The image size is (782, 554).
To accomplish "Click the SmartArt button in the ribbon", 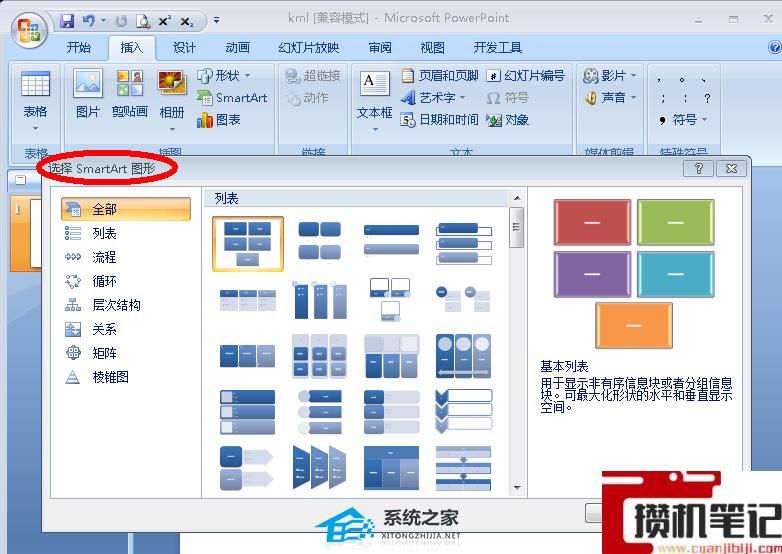I will click(x=232, y=98).
